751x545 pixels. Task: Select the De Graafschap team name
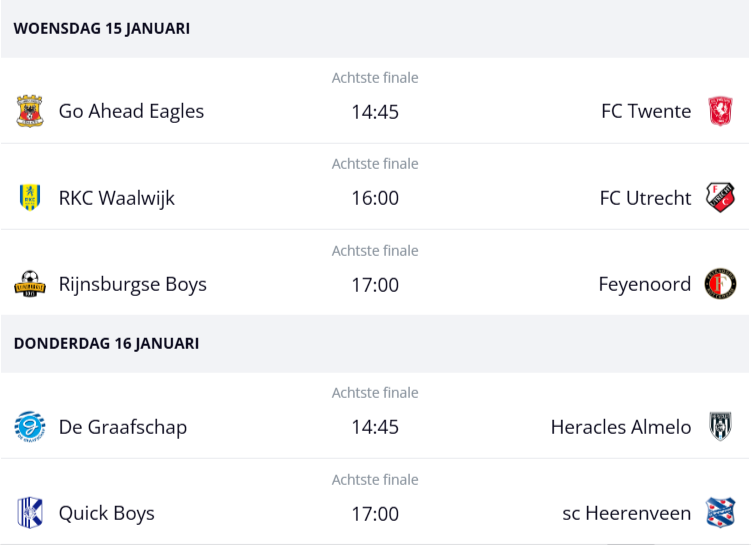click(123, 427)
